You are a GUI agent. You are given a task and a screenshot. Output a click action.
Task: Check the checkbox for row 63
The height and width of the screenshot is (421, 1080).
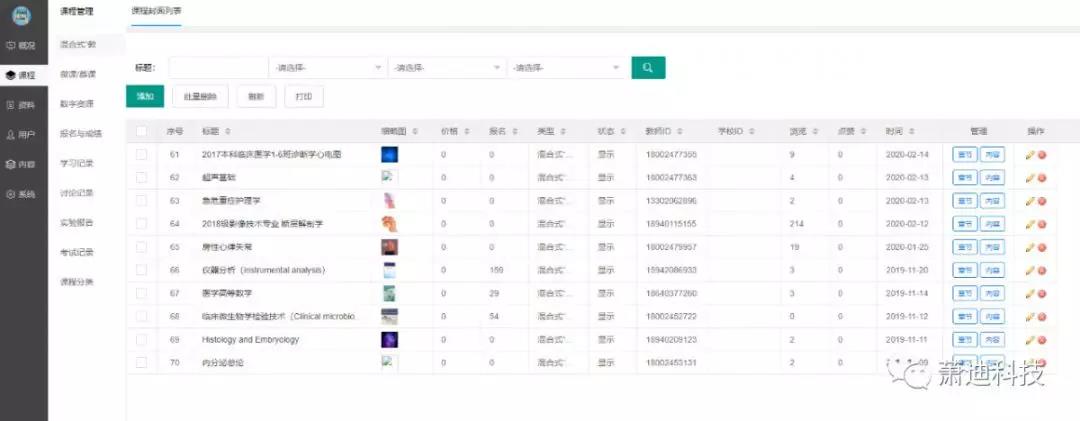point(141,201)
